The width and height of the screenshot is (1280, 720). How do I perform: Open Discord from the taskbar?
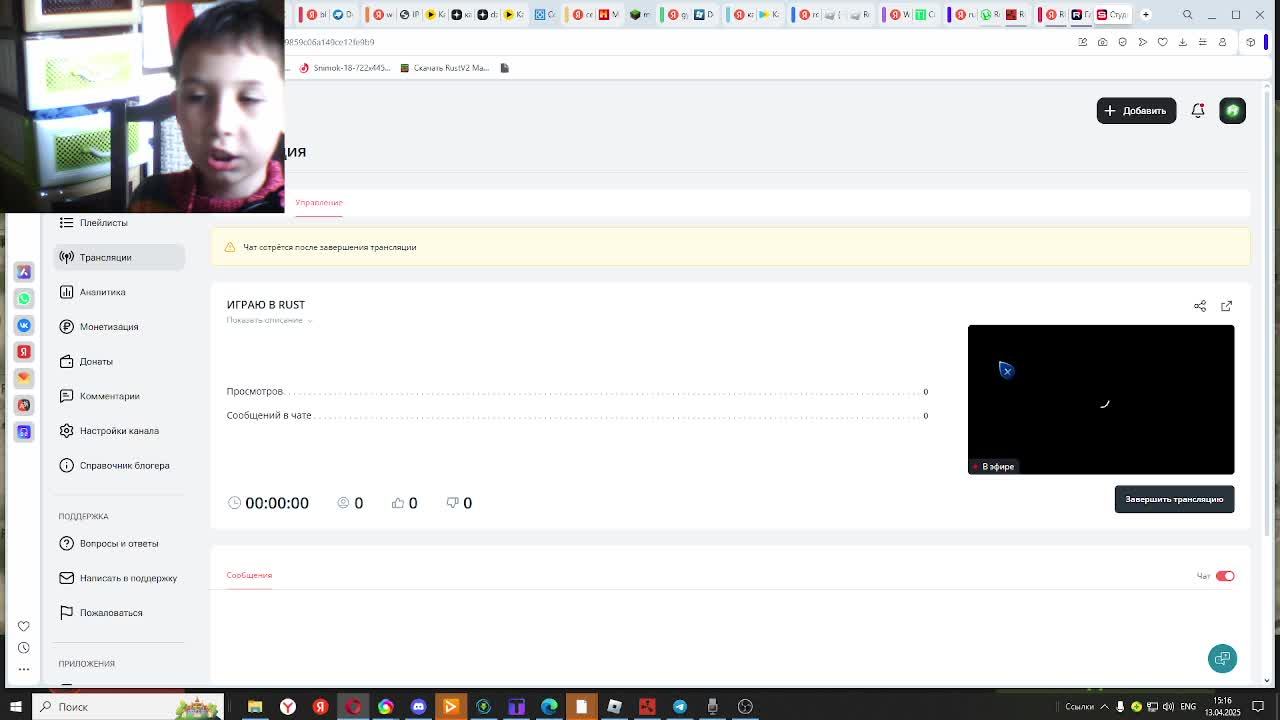(x=418, y=707)
